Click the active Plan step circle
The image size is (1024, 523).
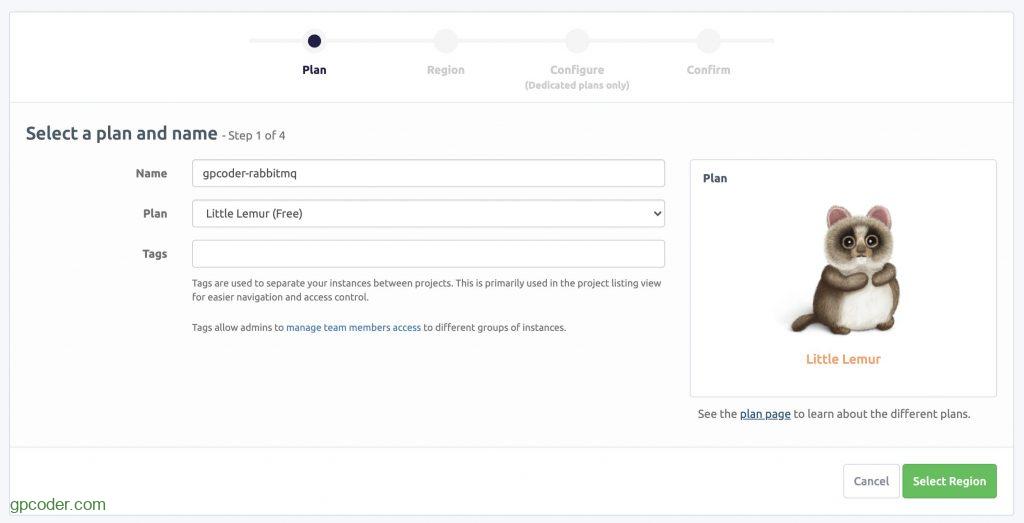point(314,41)
